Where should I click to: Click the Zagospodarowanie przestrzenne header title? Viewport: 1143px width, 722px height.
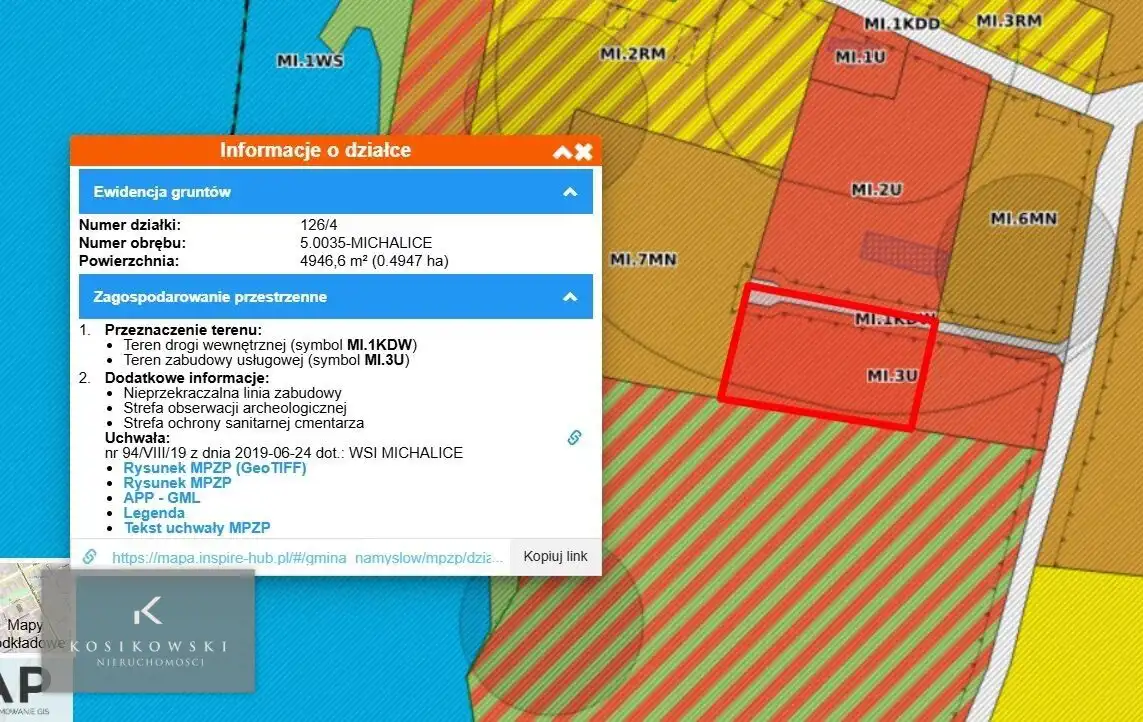210,297
